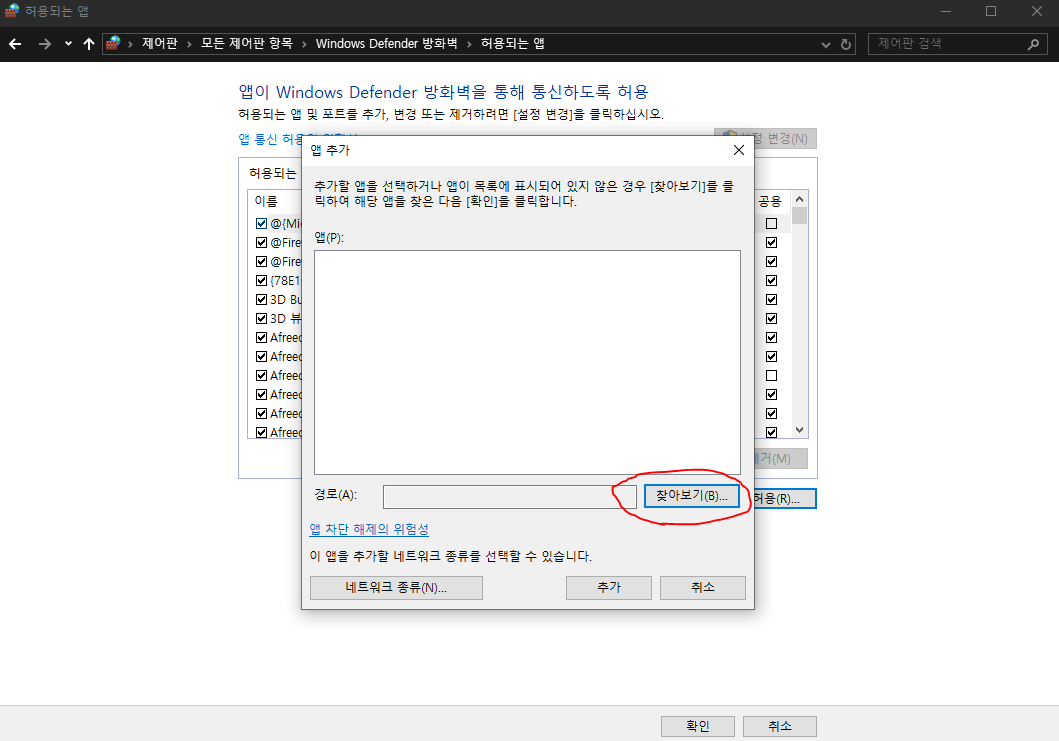Click the up arrow to parent folder
Image resolution: width=1059 pixels, height=741 pixels.
[x=89, y=43]
